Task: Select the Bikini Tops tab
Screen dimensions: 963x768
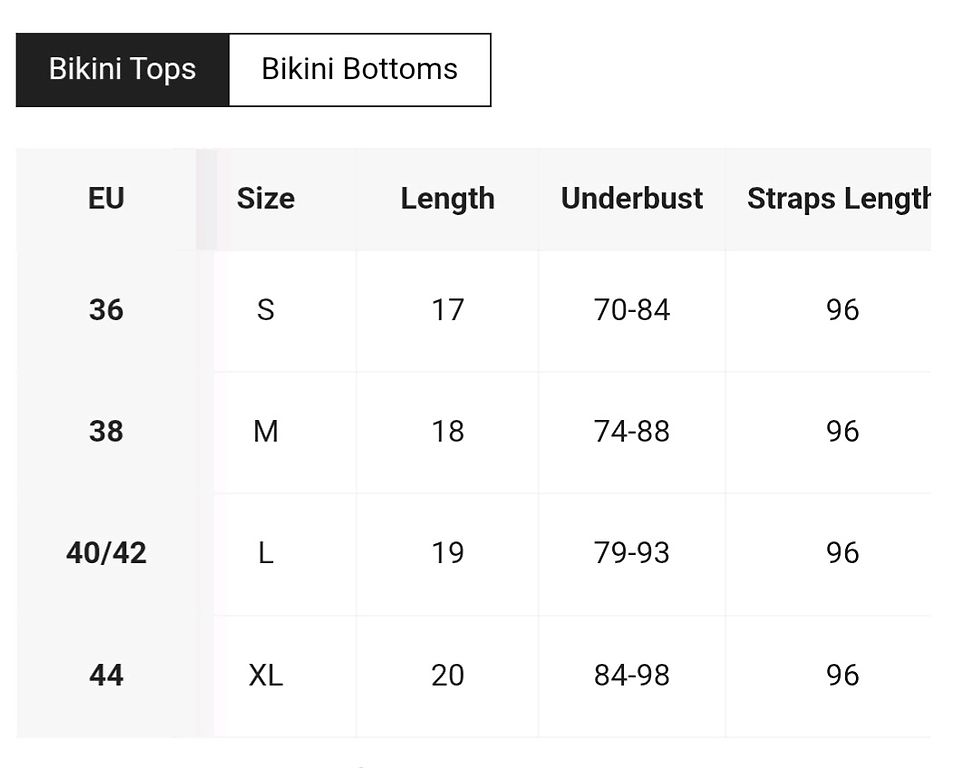Action: [x=122, y=69]
